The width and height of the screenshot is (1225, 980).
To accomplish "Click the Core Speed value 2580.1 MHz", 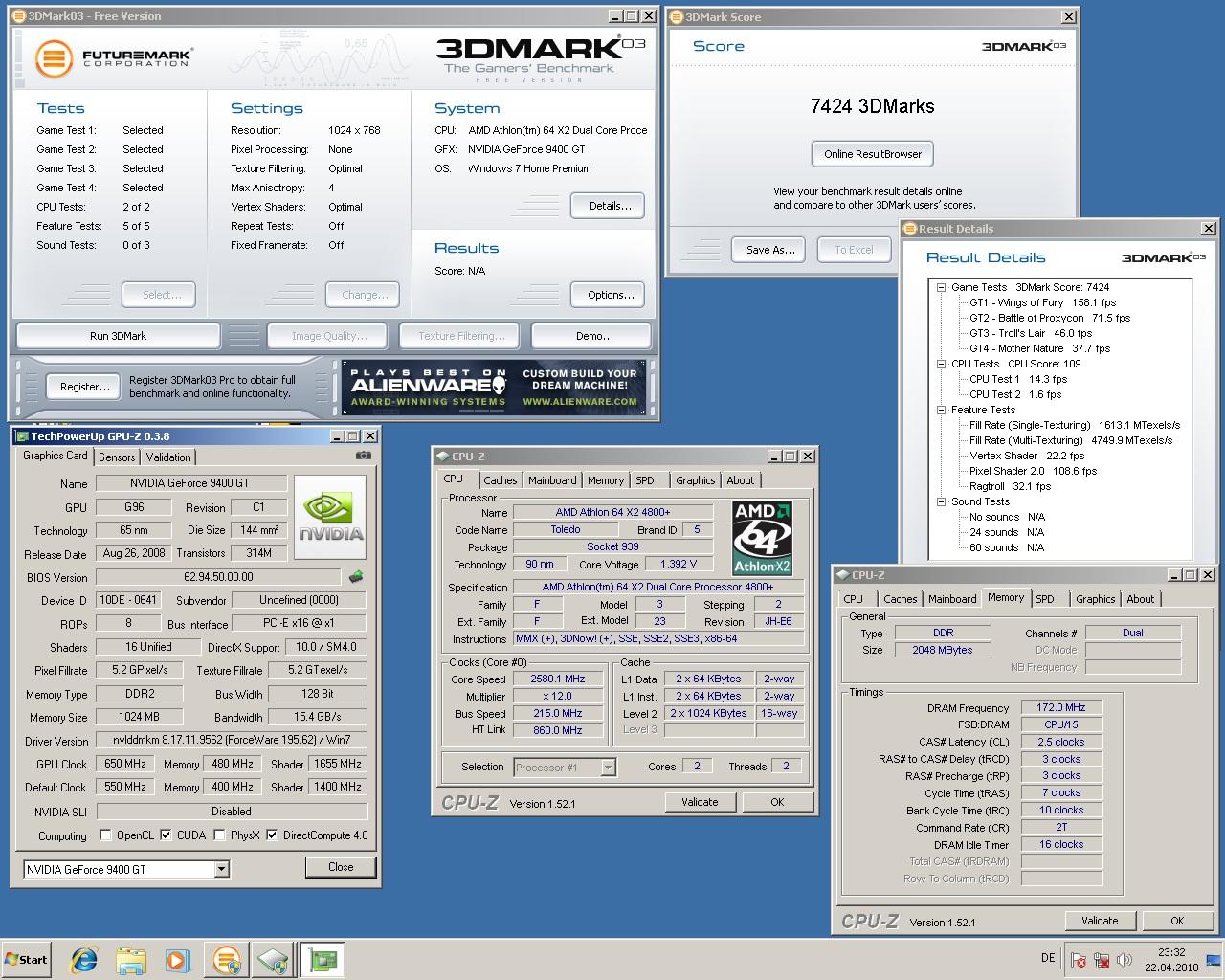I will [x=556, y=679].
